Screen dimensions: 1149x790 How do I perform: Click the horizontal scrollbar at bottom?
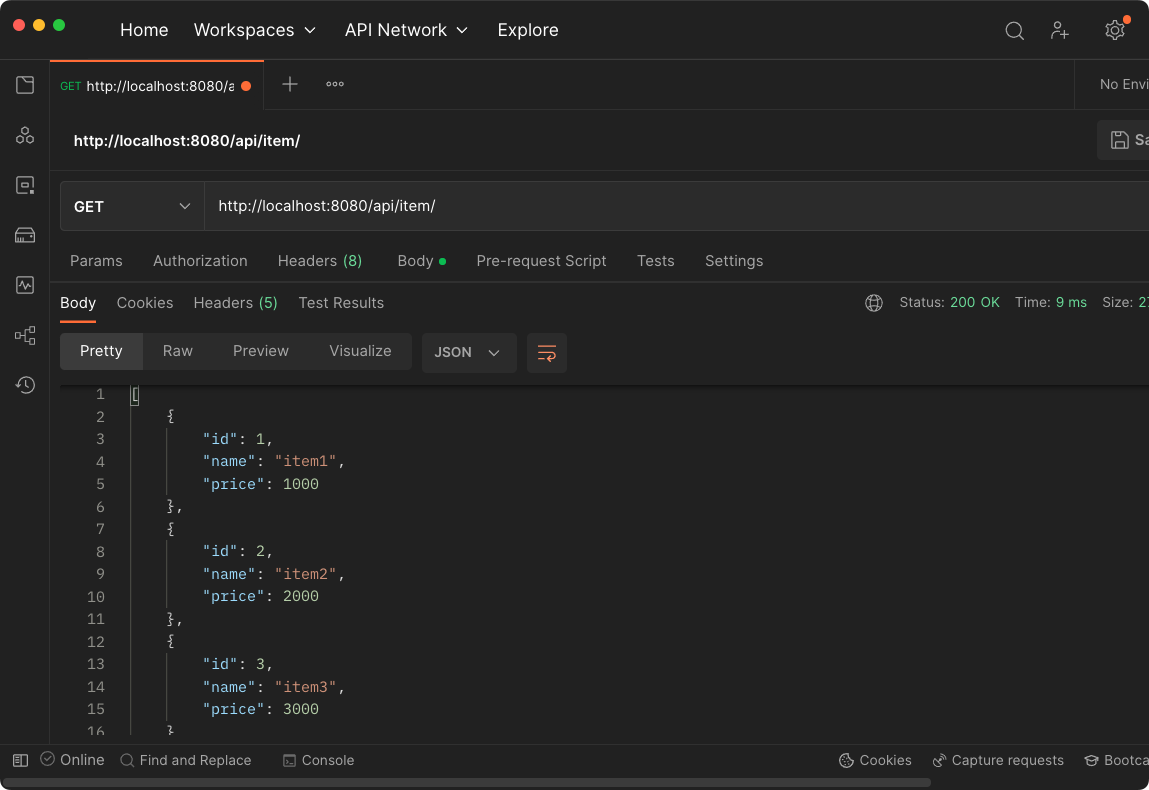pyautogui.click(x=466, y=782)
